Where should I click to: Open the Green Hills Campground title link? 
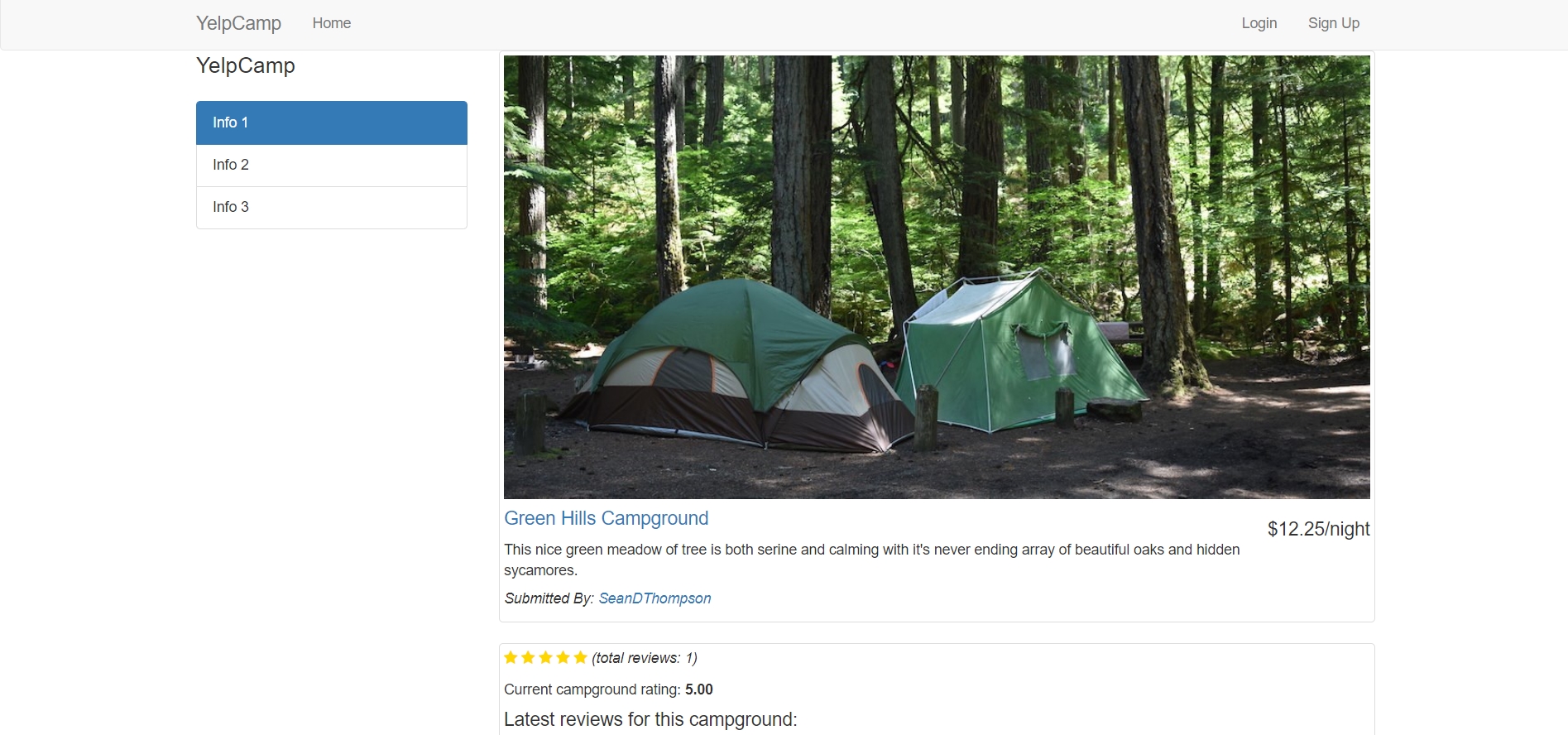607,518
